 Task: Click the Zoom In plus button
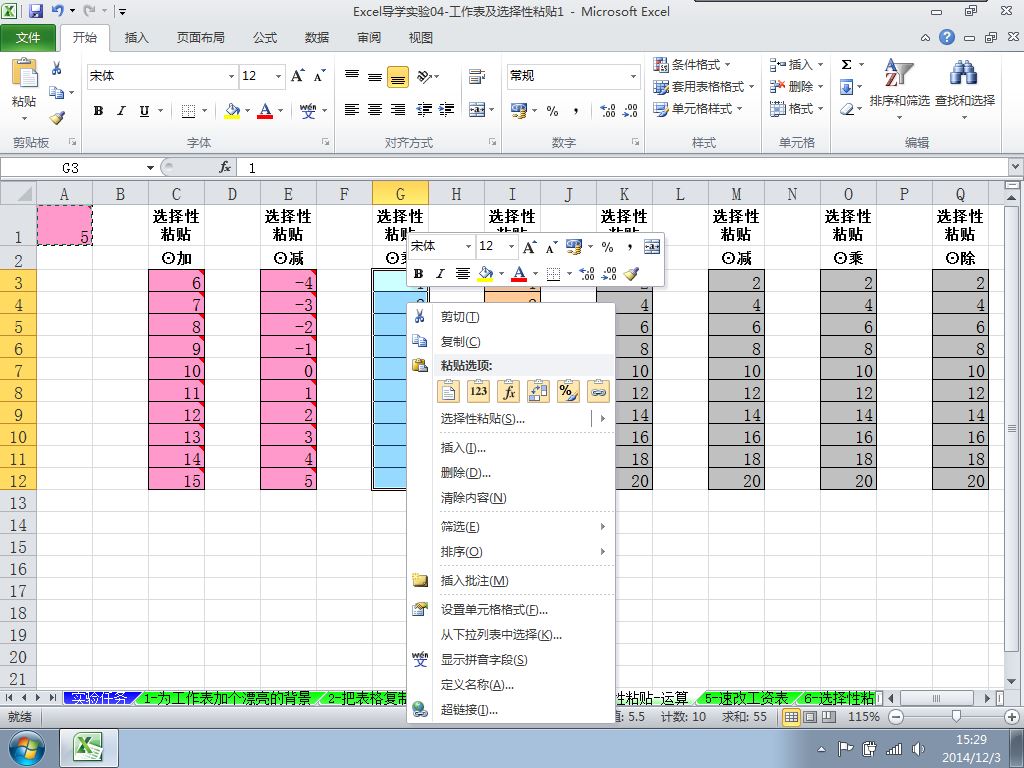pyautogui.click(x=1013, y=717)
